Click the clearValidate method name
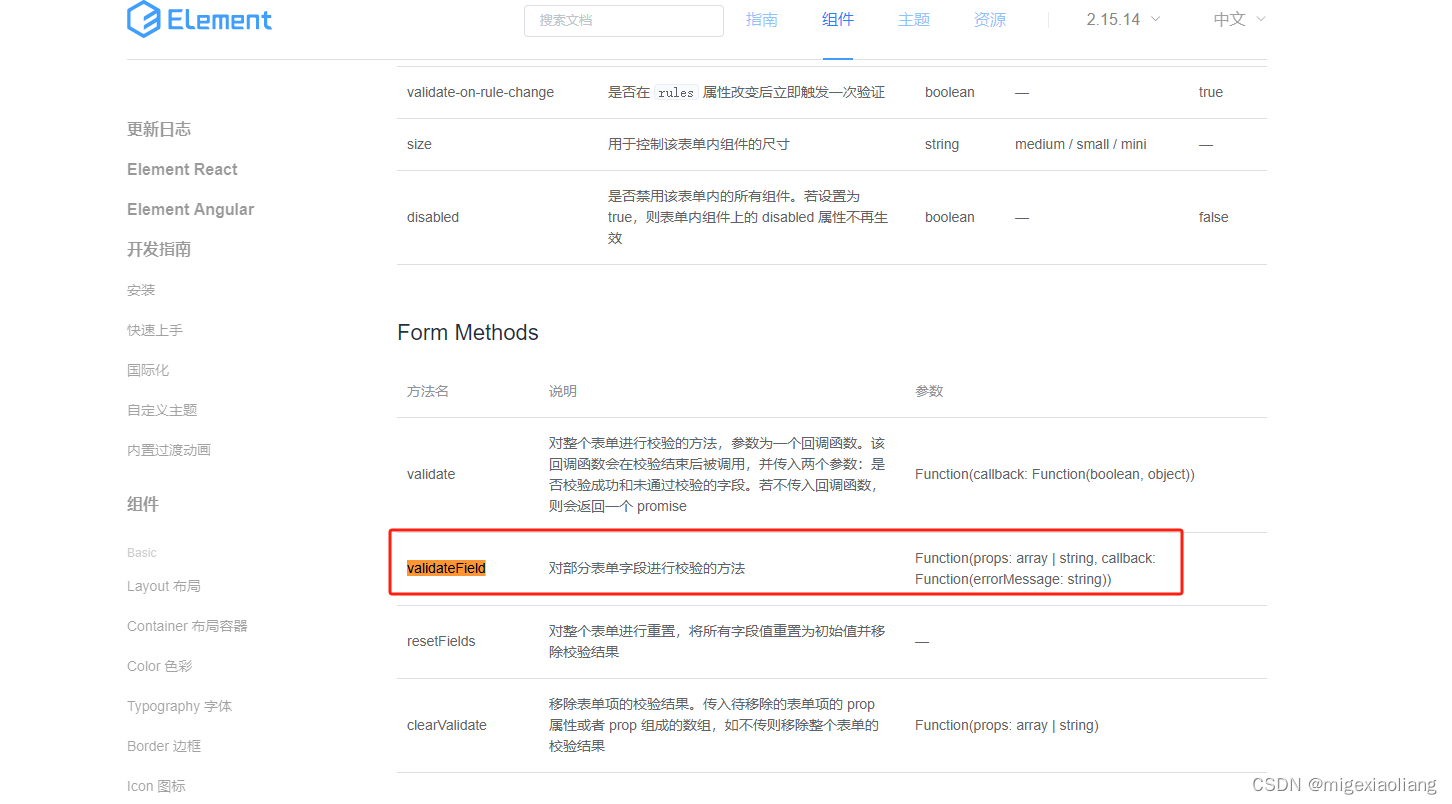The width and height of the screenshot is (1452, 804). point(447,725)
